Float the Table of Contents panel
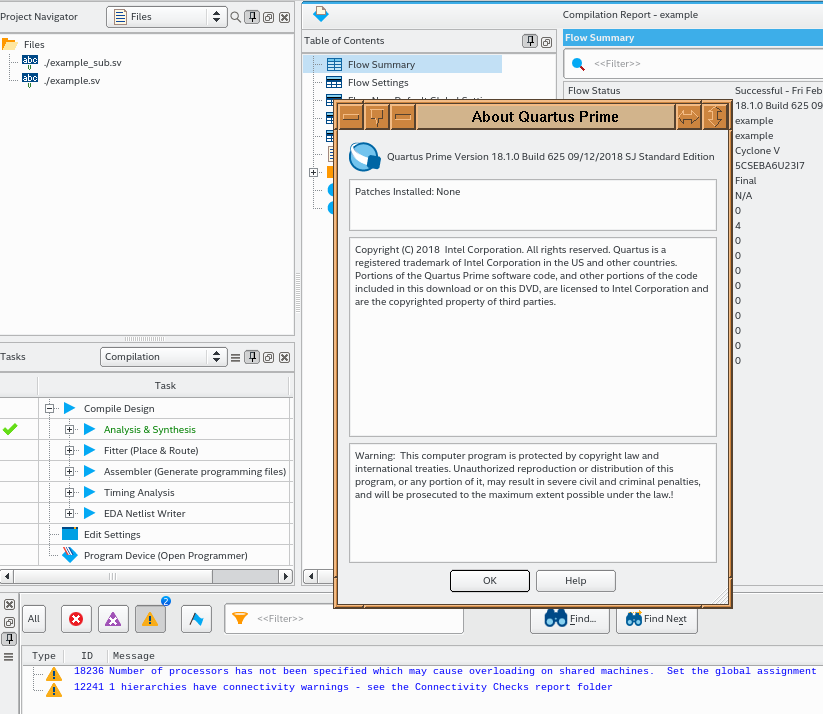The height and width of the screenshot is (714, 823). pyautogui.click(x=546, y=42)
